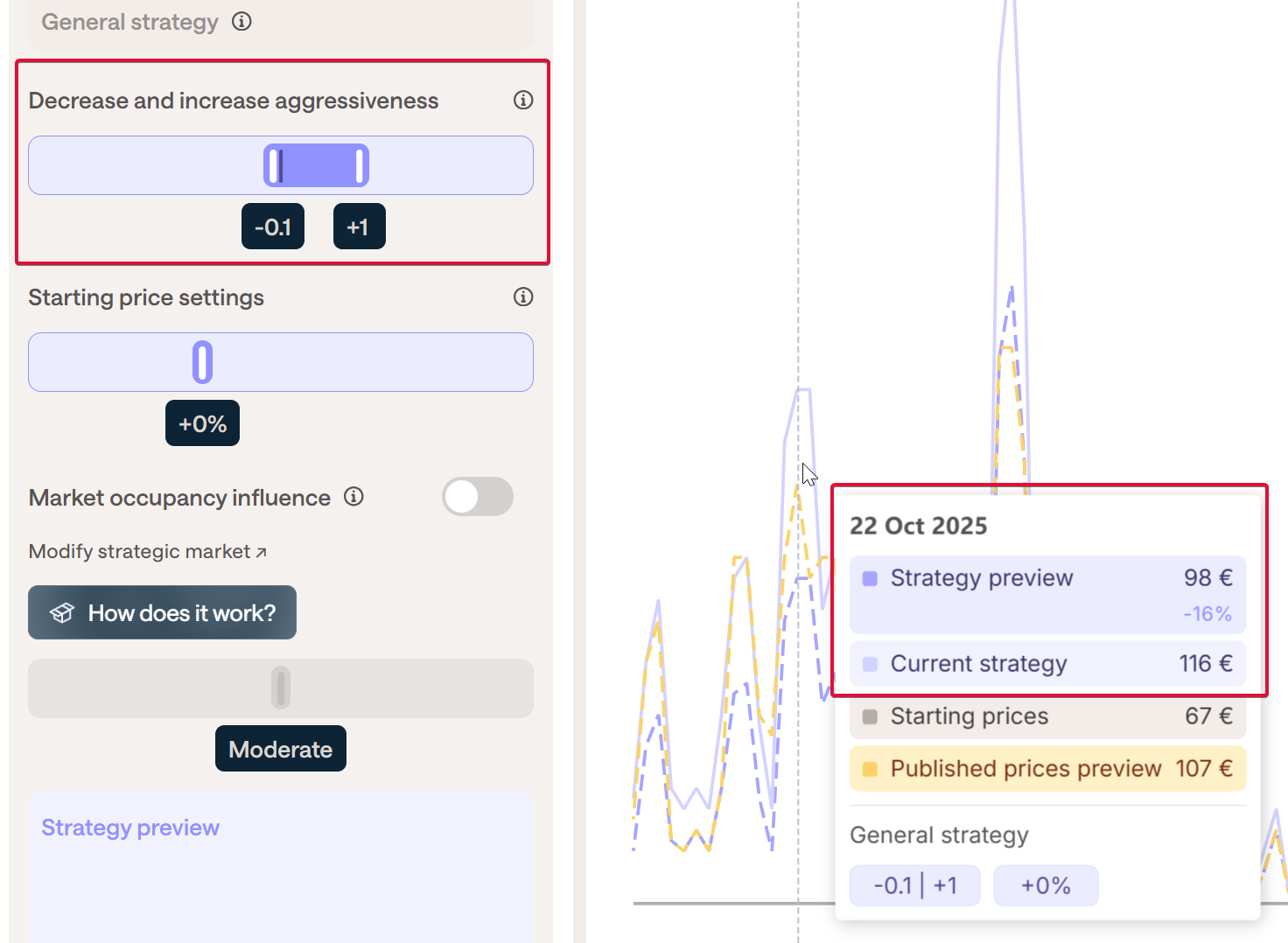Show Market occupancy influence info tooltip
The width and height of the screenshot is (1288, 943).
tap(353, 497)
